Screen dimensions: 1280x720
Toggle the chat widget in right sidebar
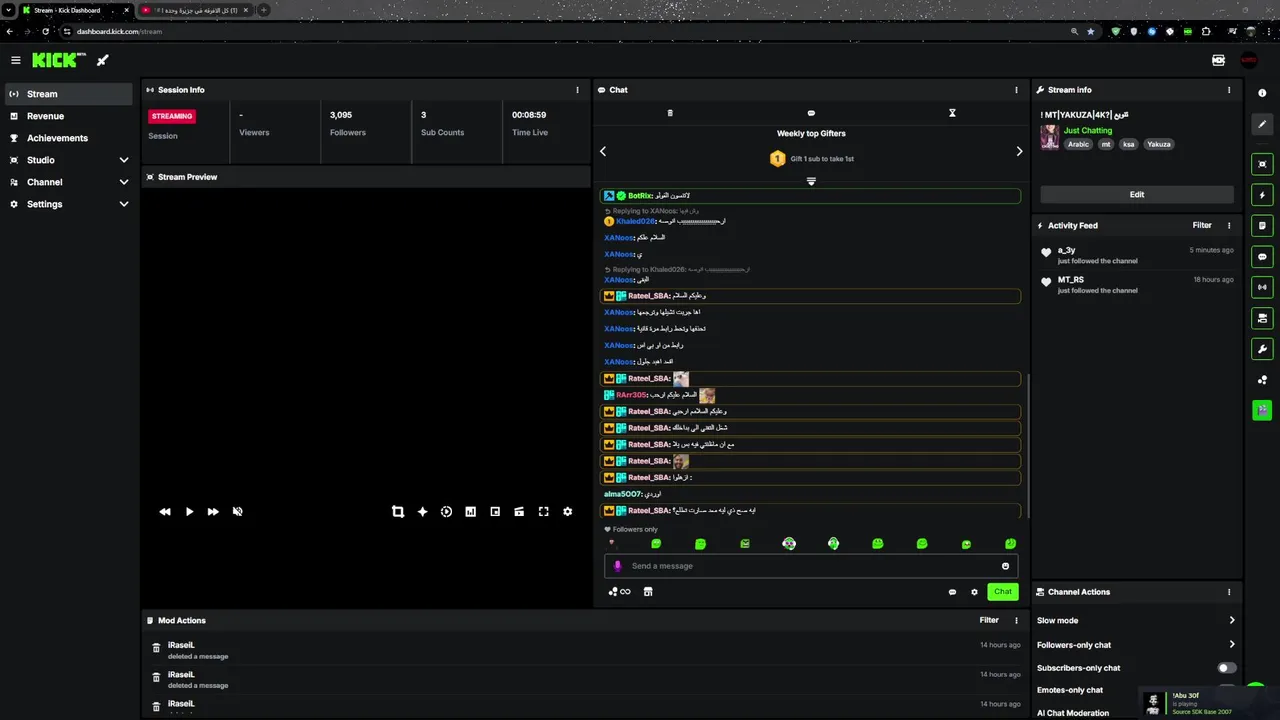1262,257
